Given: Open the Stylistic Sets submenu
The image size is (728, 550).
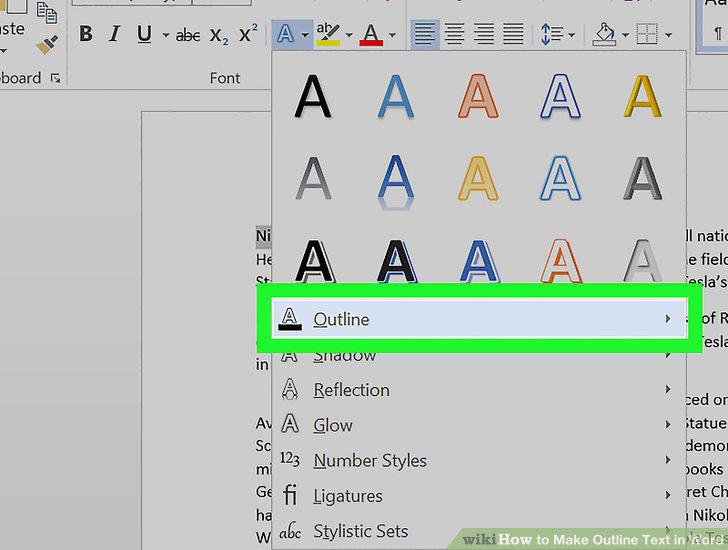Looking at the screenshot, I should point(479,531).
